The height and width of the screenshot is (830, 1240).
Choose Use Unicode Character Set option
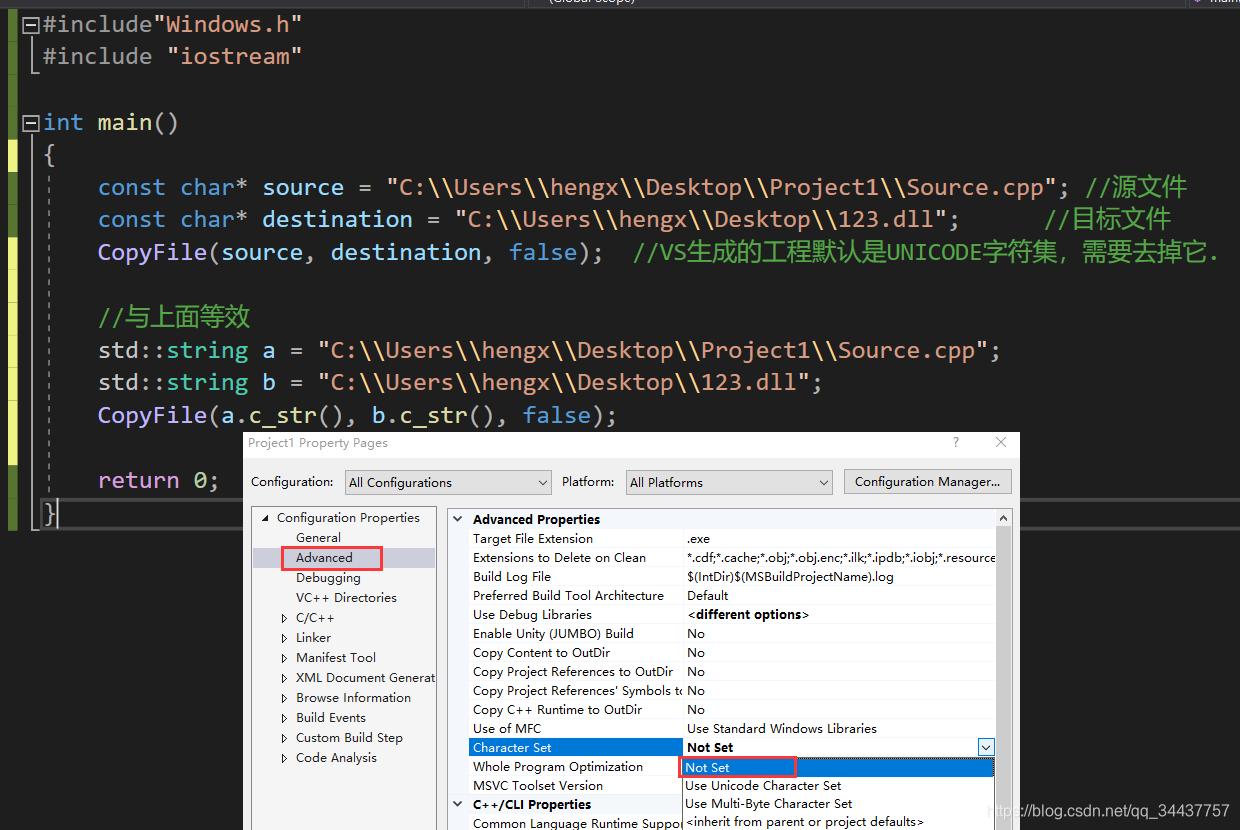point(838,786)
